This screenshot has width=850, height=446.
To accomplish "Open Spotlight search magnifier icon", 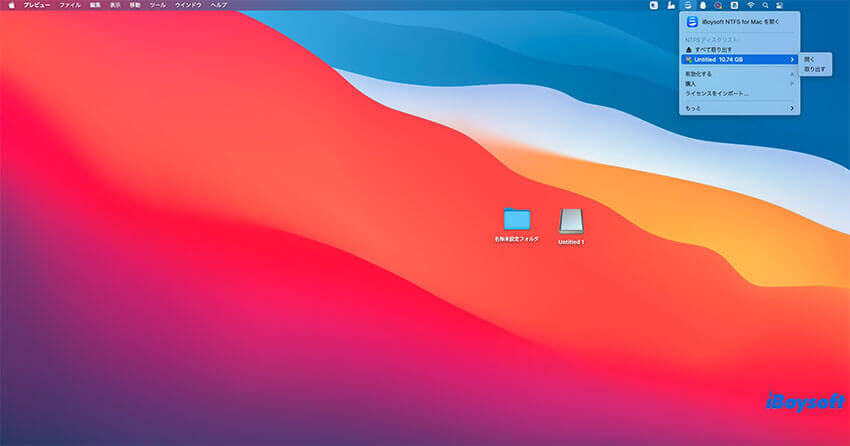I will point(765,5).
